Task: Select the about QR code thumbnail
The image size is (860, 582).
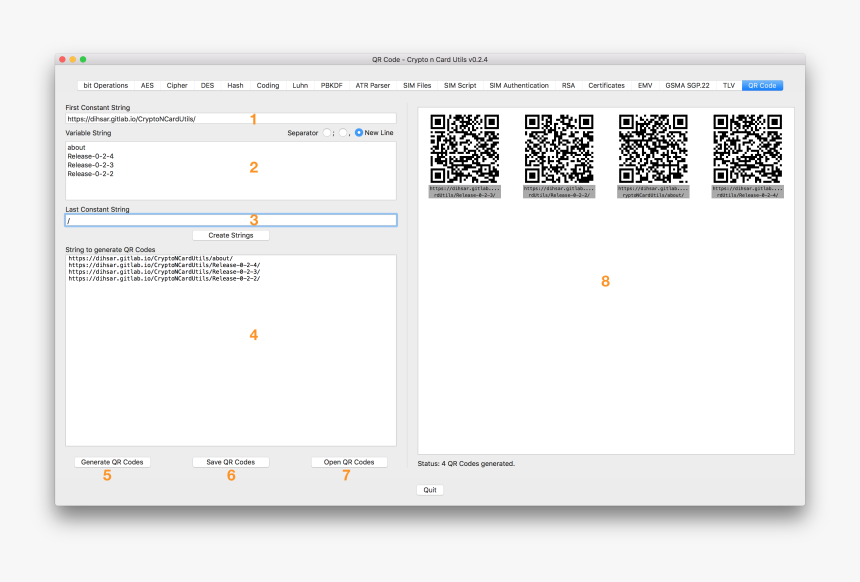Action: click(653, 156)
